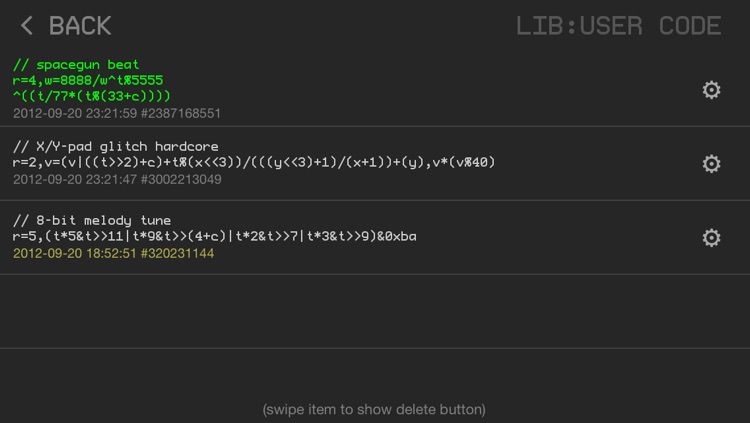Load the r=5,(t*5&t>>11 formula line
Screen dimensions: 750x423
tap(215, 236)
